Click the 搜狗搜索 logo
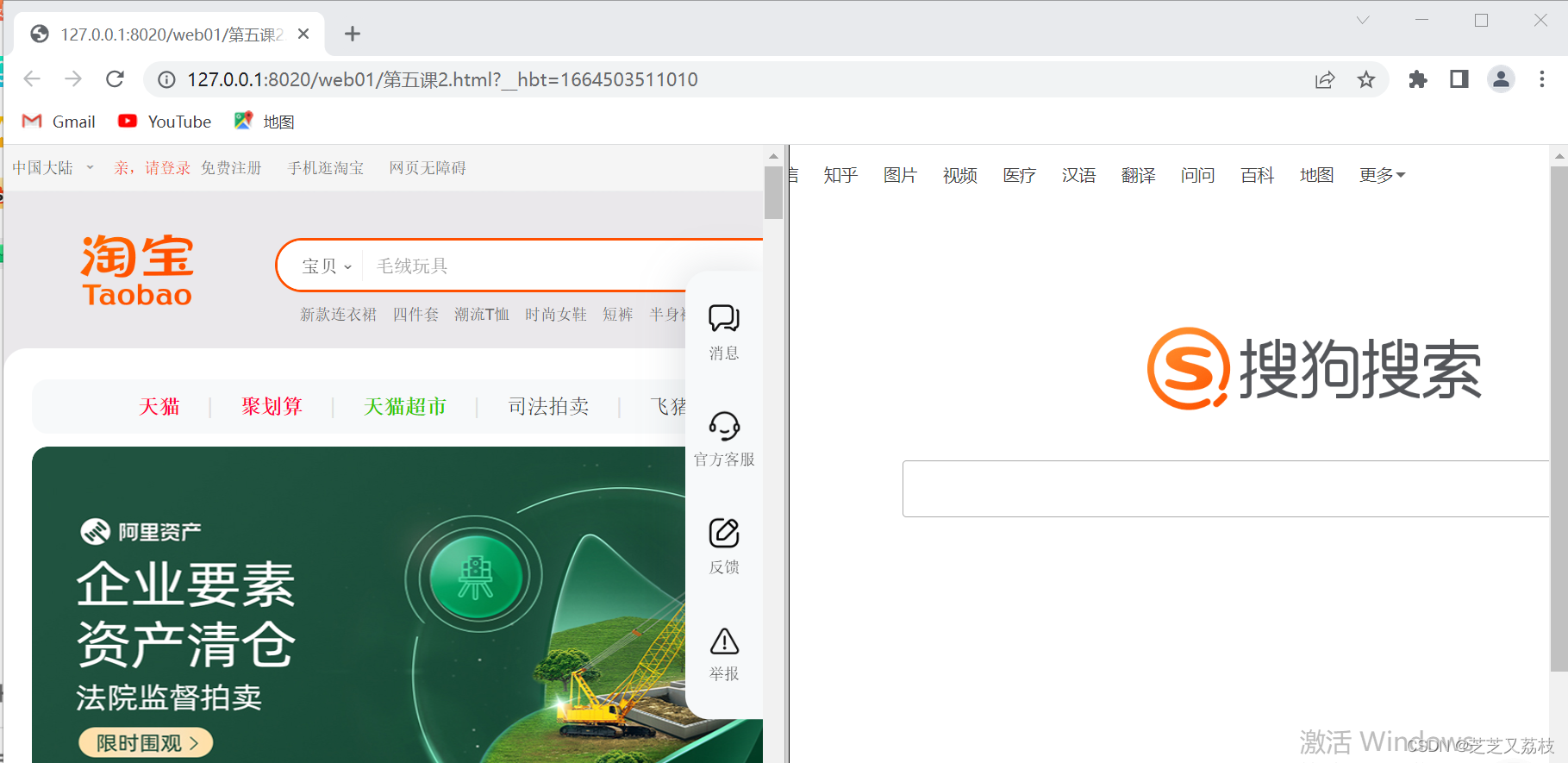The width and height of the screenshot is (1568, 763). pos(1314,369)
